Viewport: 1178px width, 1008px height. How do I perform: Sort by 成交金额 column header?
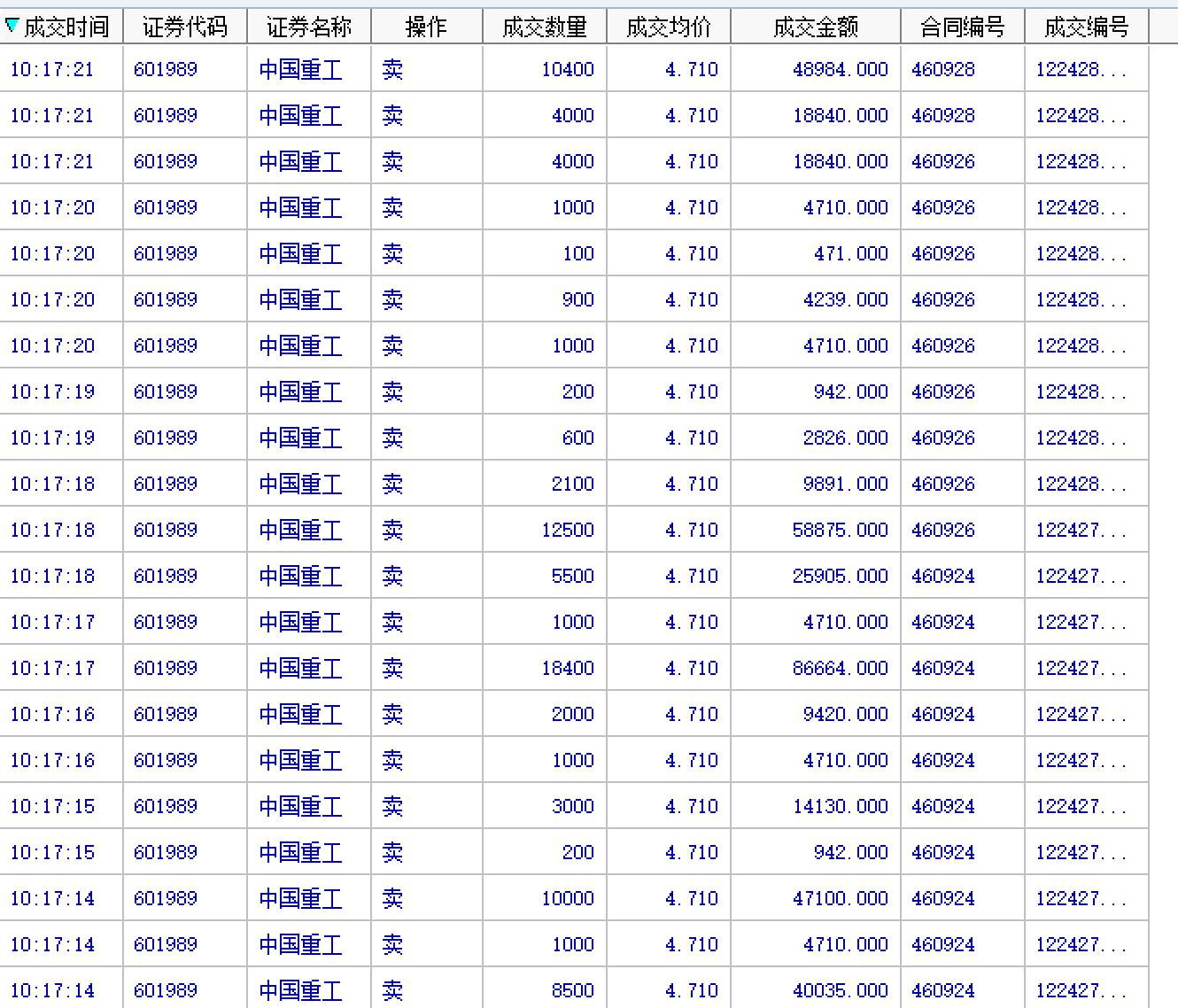816,27
